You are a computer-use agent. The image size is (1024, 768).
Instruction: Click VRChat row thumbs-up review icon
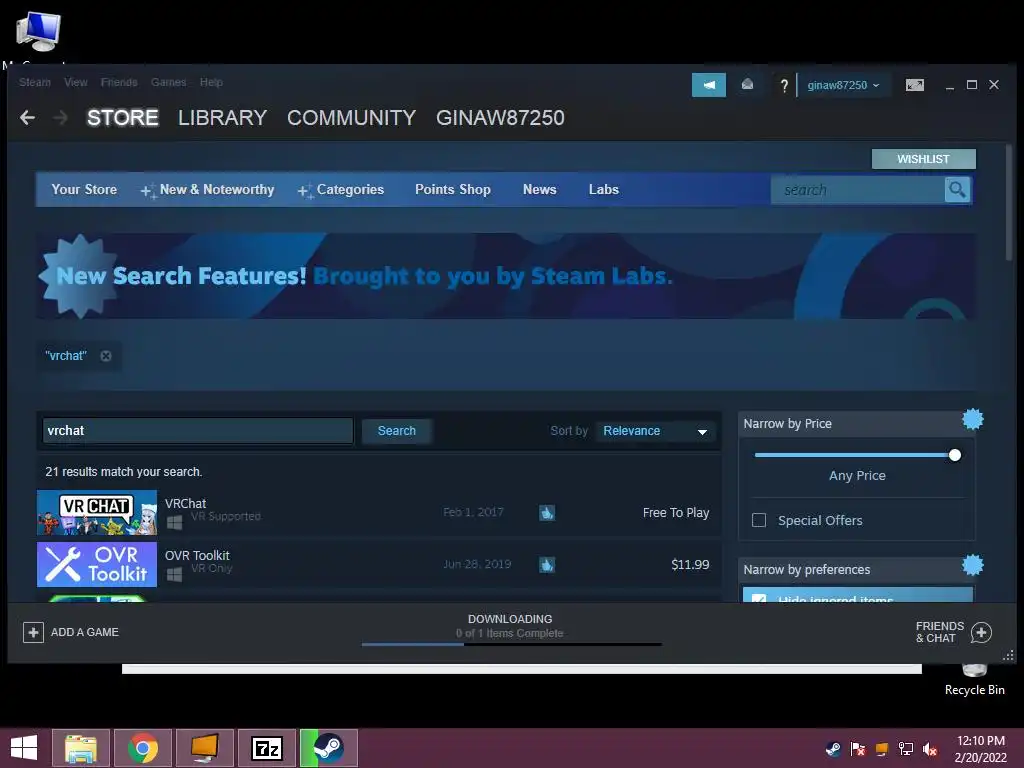[x=547, y=513]
